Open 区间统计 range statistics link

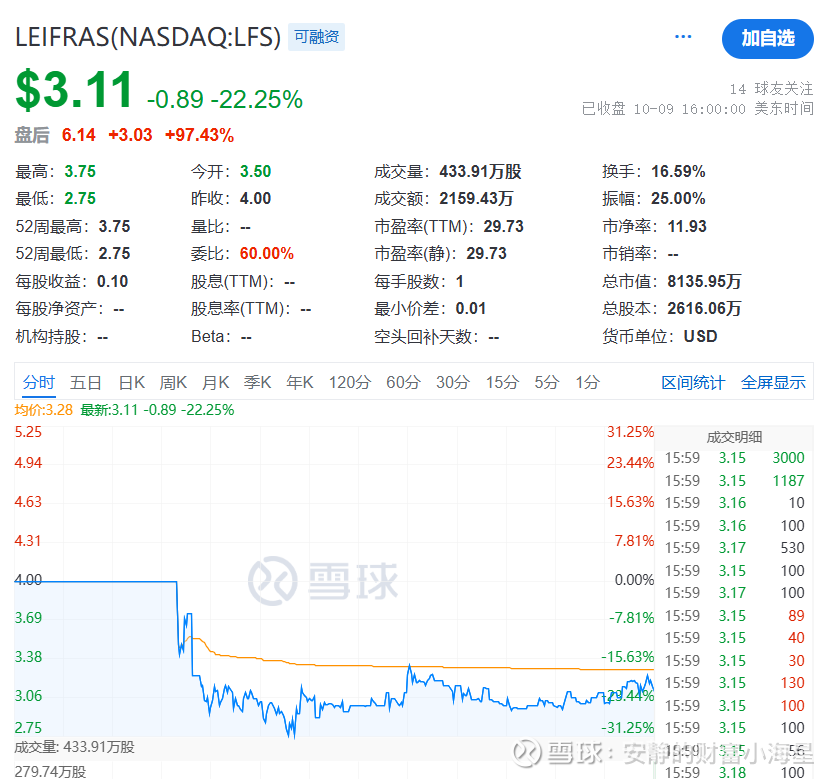pos(693,383)
